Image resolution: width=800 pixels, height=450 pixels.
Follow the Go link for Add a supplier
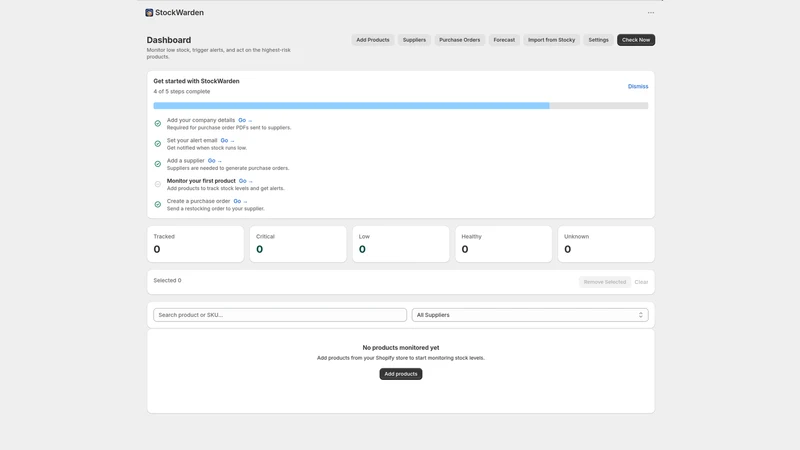(214, 161)
